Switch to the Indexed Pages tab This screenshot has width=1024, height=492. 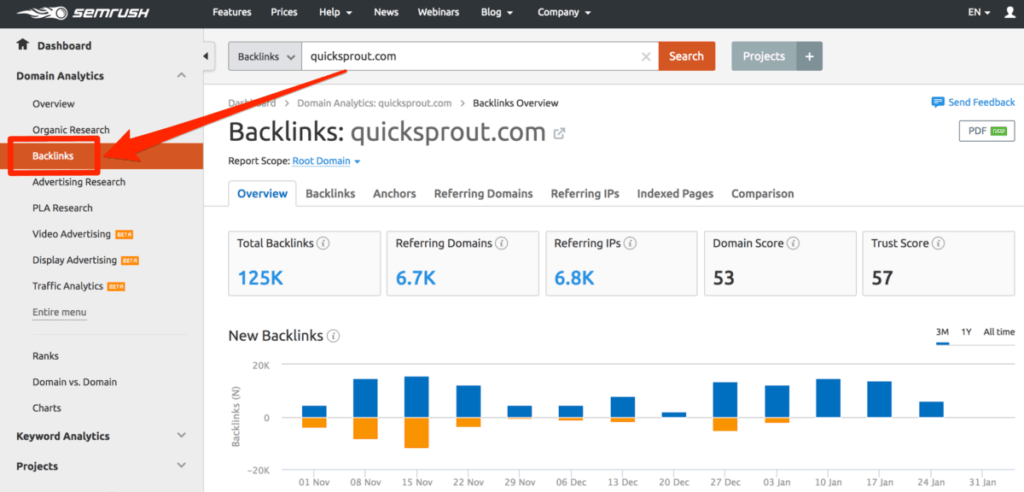coord(675,193)
